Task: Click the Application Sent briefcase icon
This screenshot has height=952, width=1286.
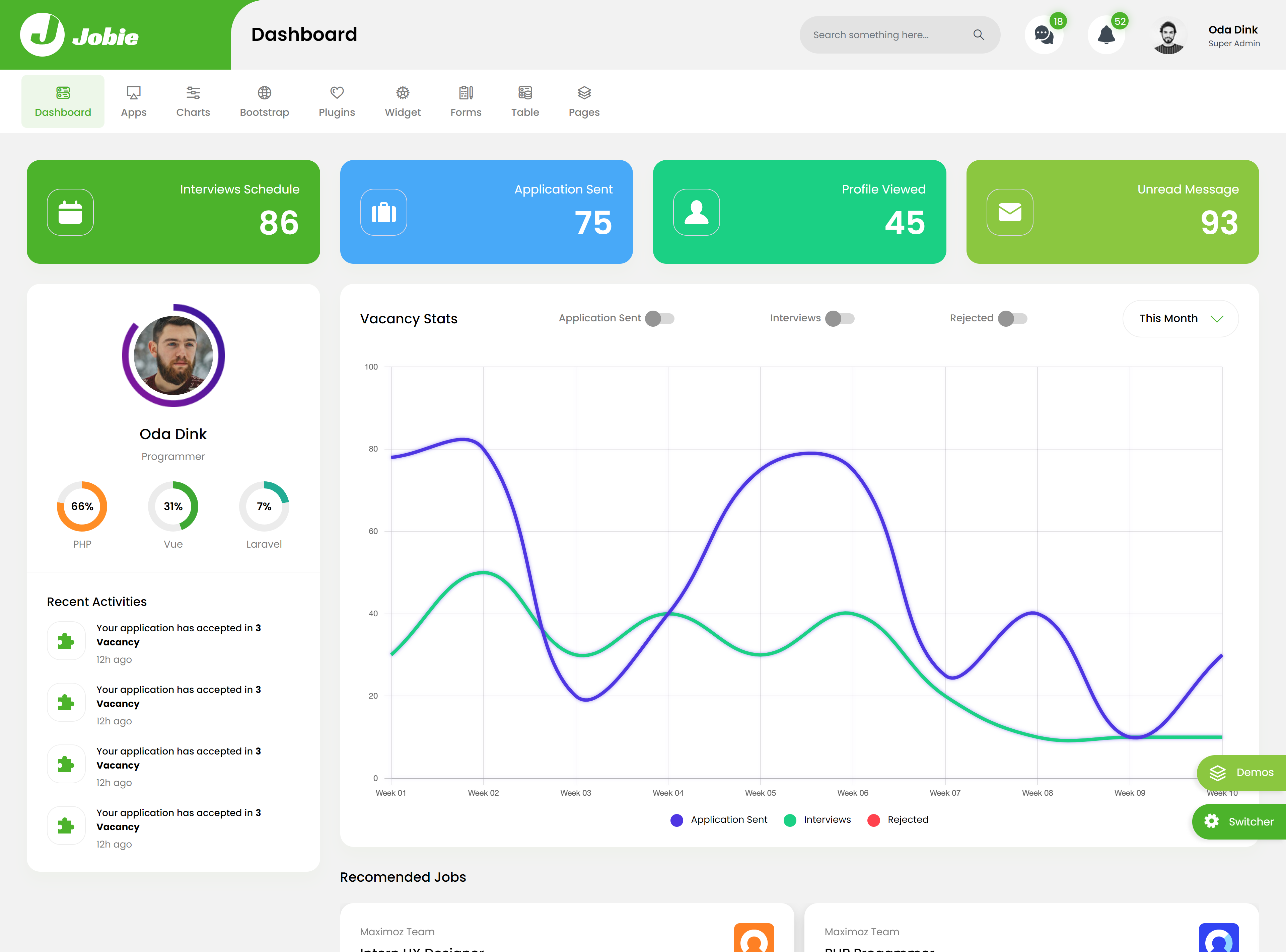Action: click(383, 212)
